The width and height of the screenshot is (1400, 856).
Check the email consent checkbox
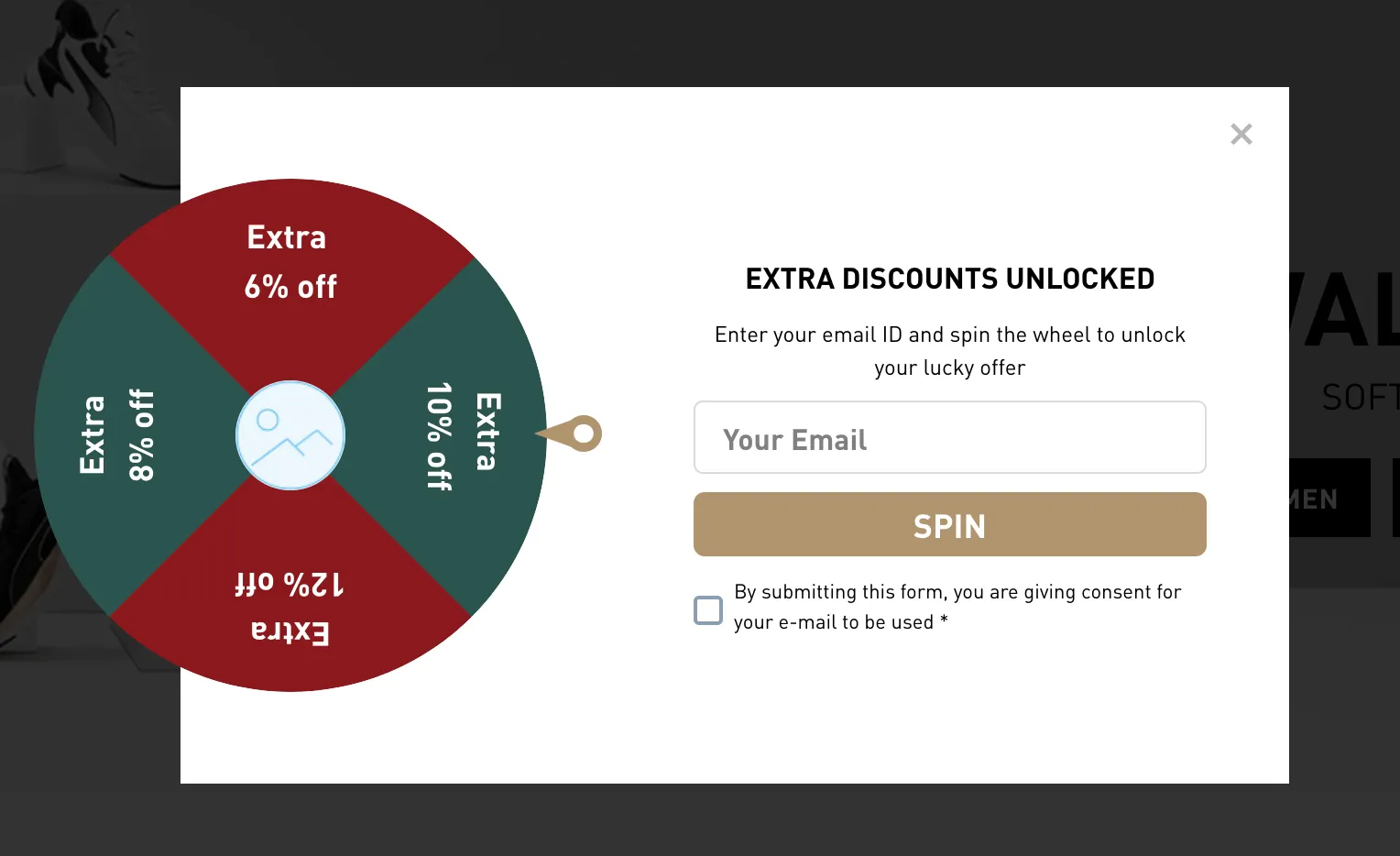coord(708,609)
